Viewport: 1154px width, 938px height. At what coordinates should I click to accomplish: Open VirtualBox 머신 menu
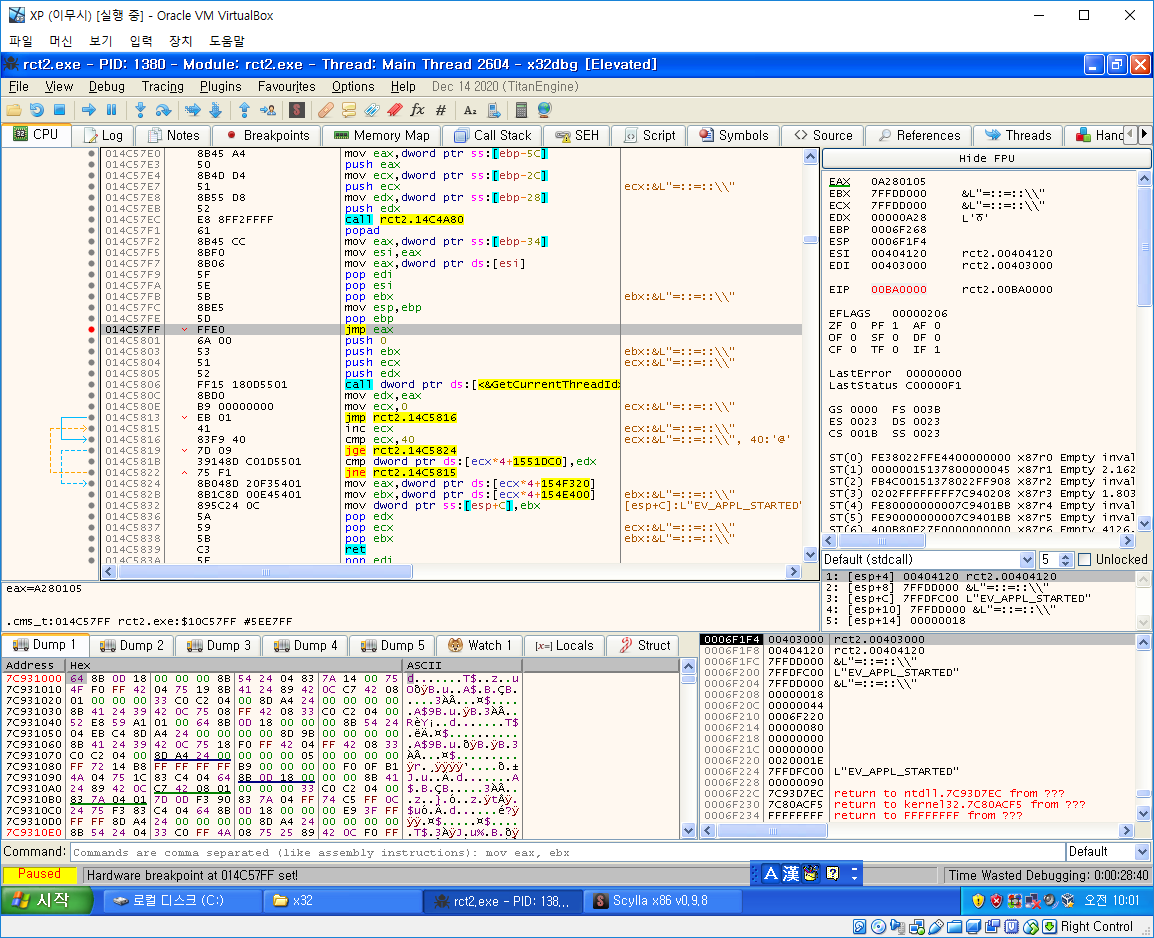pyautogui.click(x=60, y=41)
